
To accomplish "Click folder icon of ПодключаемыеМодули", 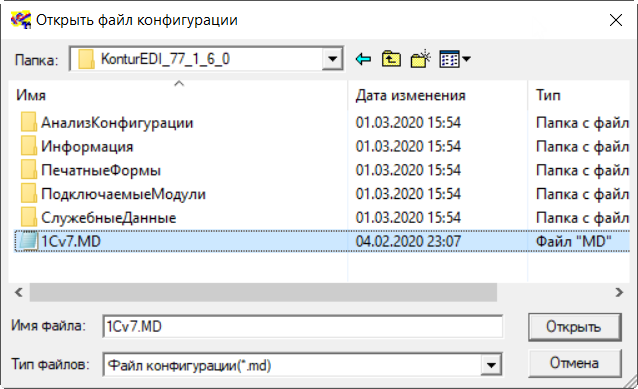I will pyautogui.click(x=28, y=194).
